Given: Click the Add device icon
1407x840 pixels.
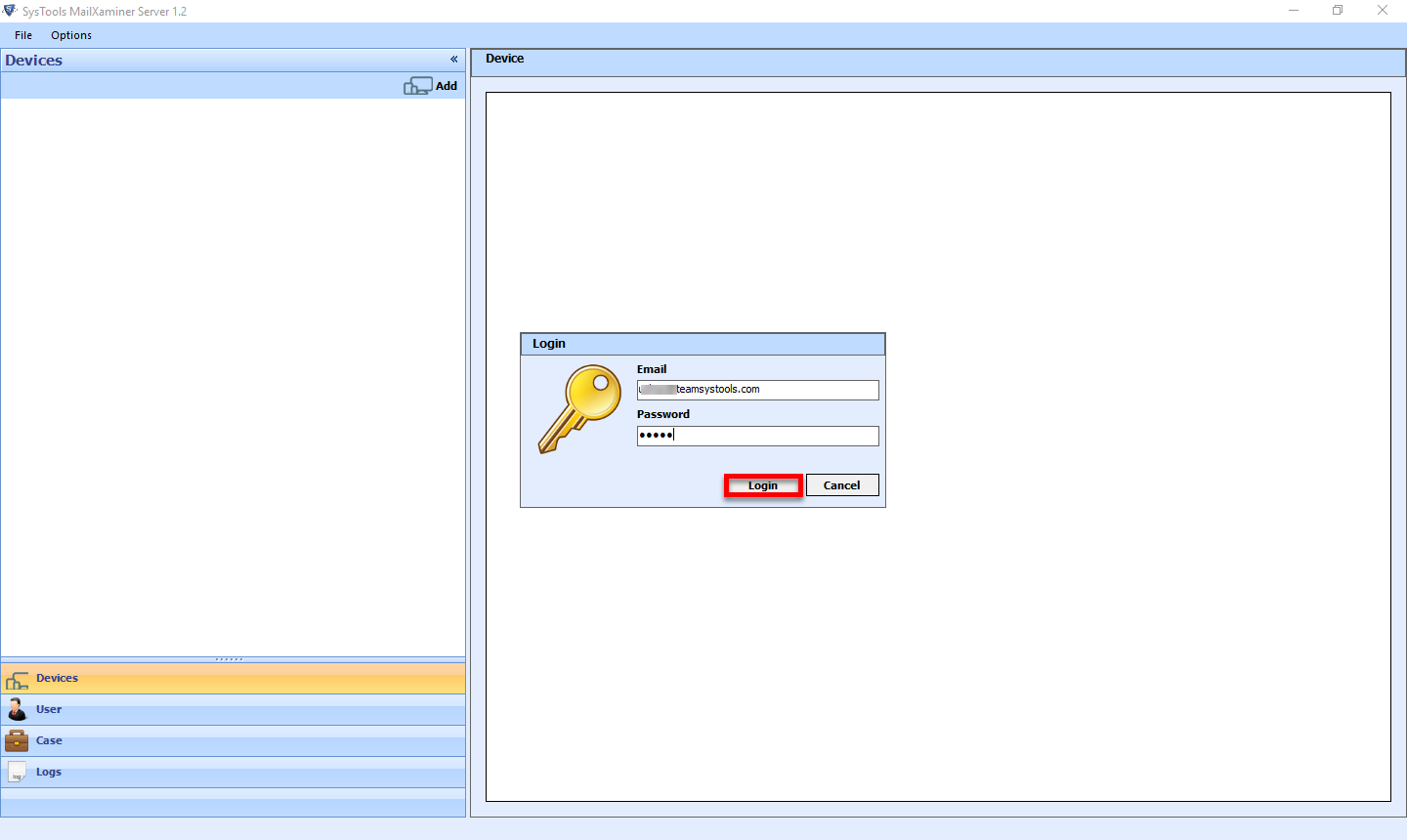Looking at the screenshot, I should click(417, 86).
